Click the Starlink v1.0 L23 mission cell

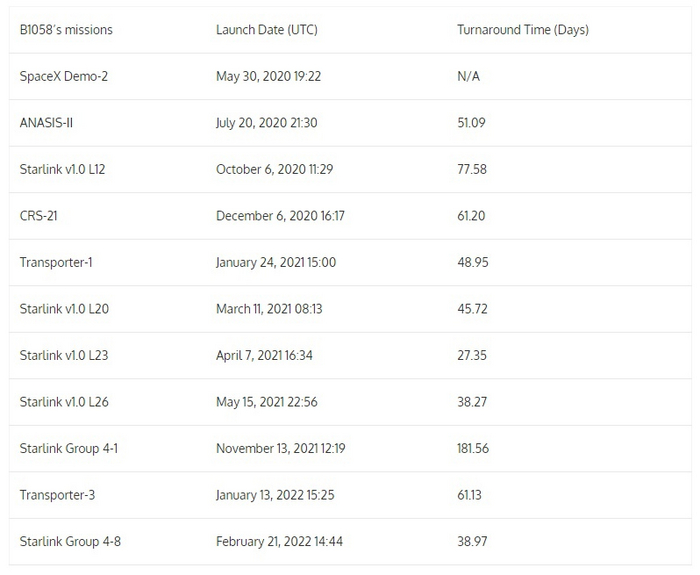click(64, 356)
